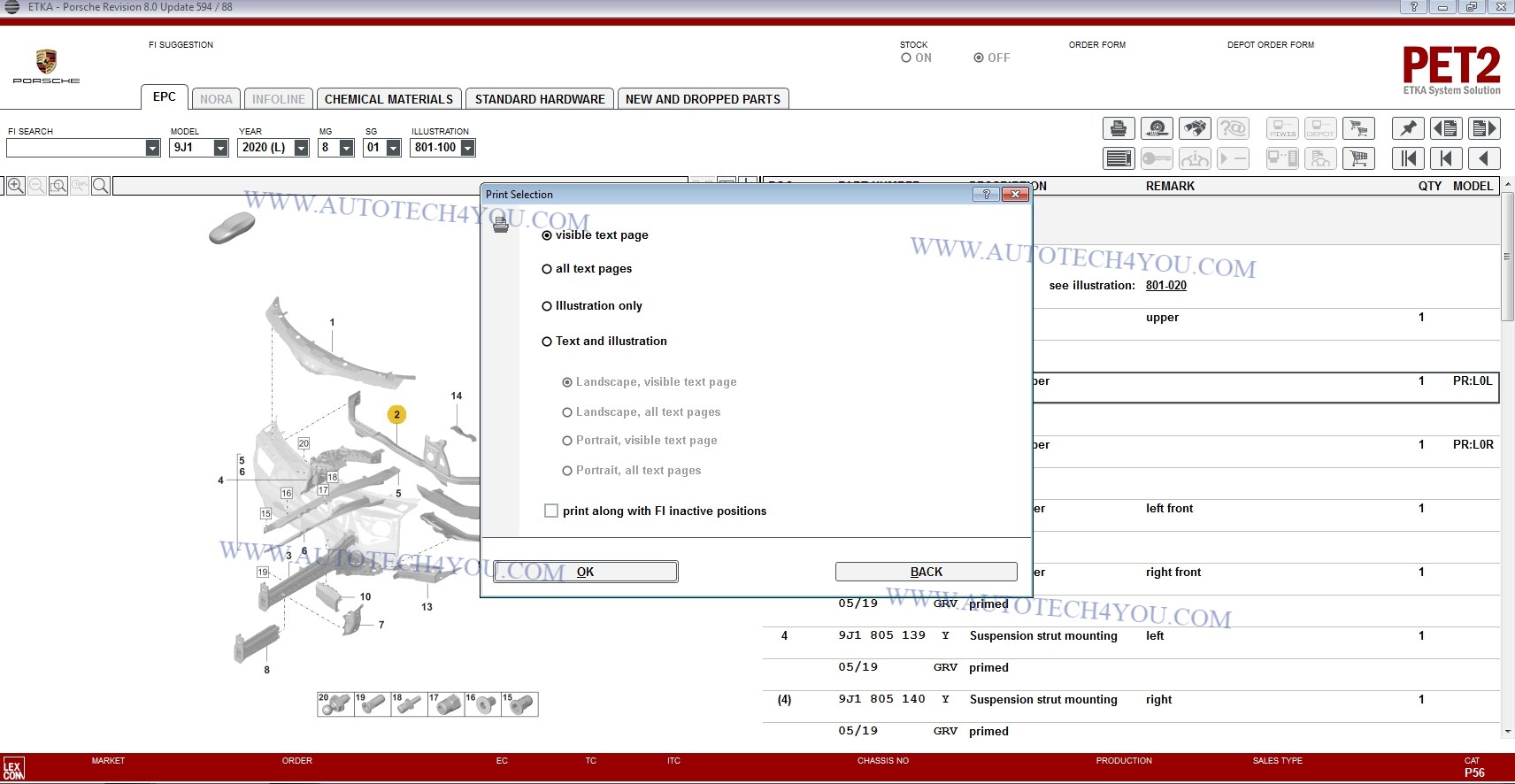This screenshot has width=1515, height=784.
Task: Open the ILLUSTRATION dropdown showing 801-100
Action: 467,148
